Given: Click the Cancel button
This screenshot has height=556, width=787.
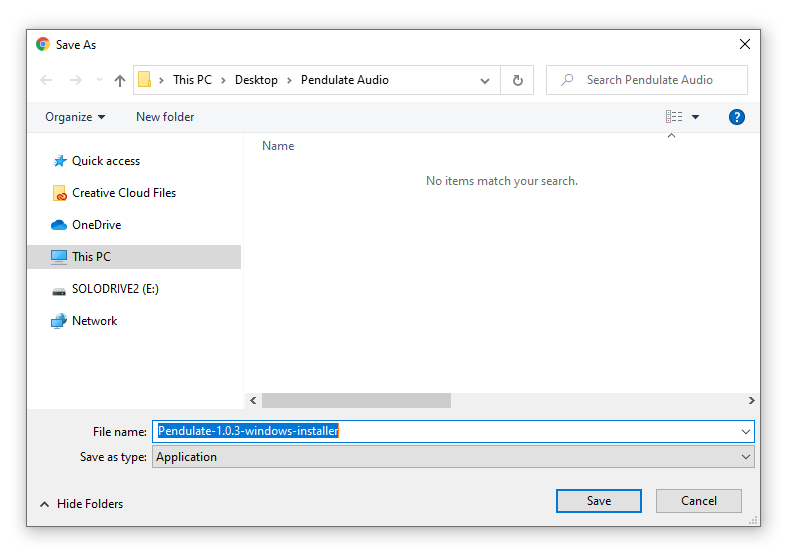Looking at the screenshot, I should click(699, 501).
